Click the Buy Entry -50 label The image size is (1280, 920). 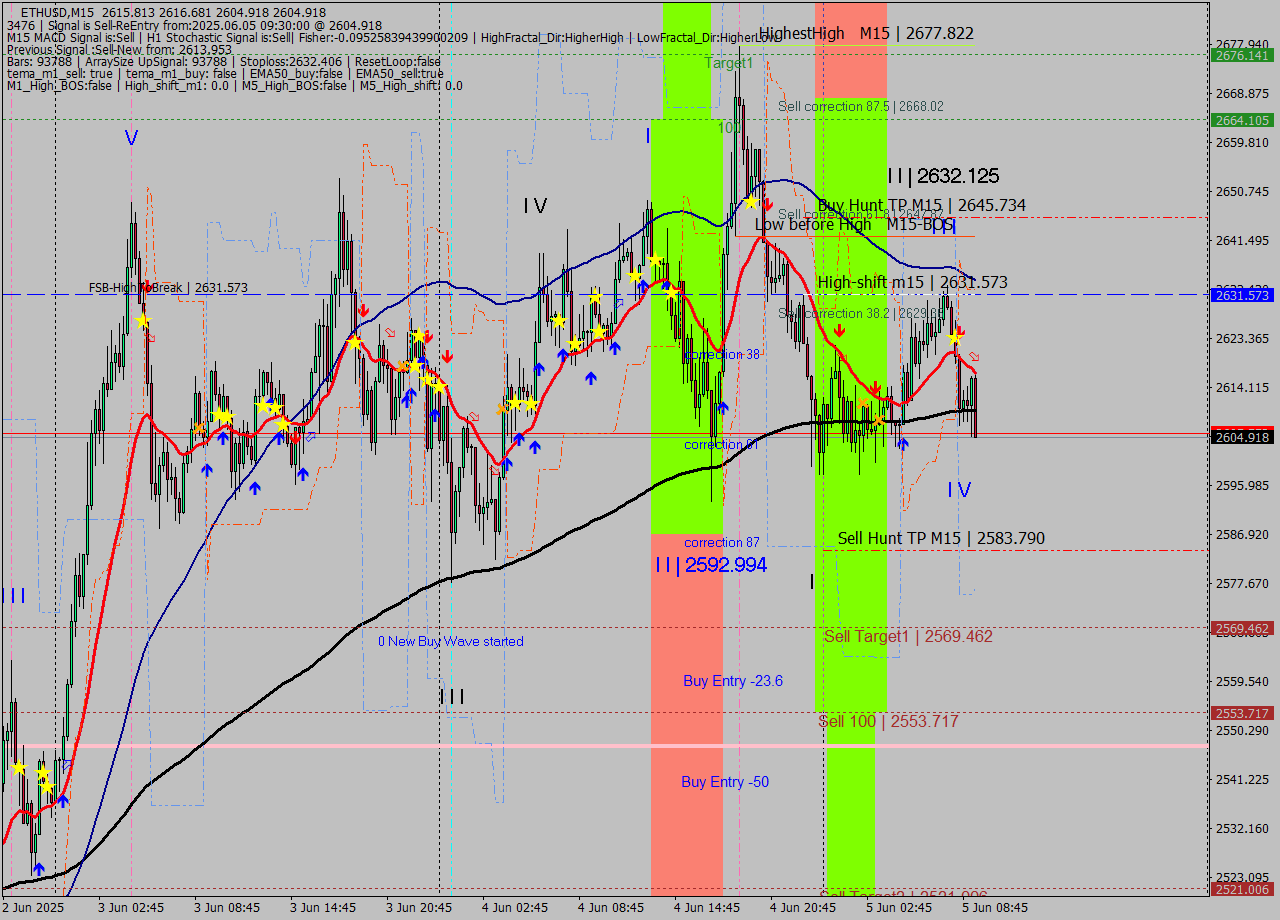[725, 782]
